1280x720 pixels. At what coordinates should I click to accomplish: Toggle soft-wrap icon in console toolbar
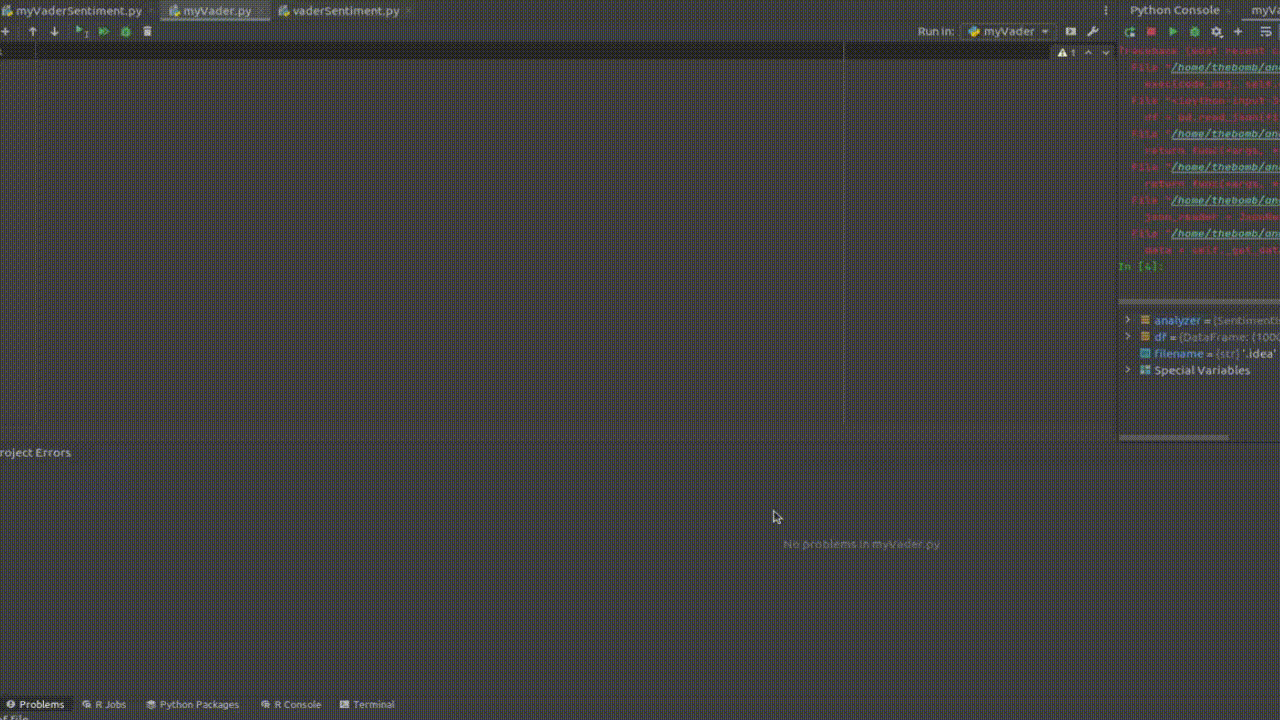point(1266,32)
